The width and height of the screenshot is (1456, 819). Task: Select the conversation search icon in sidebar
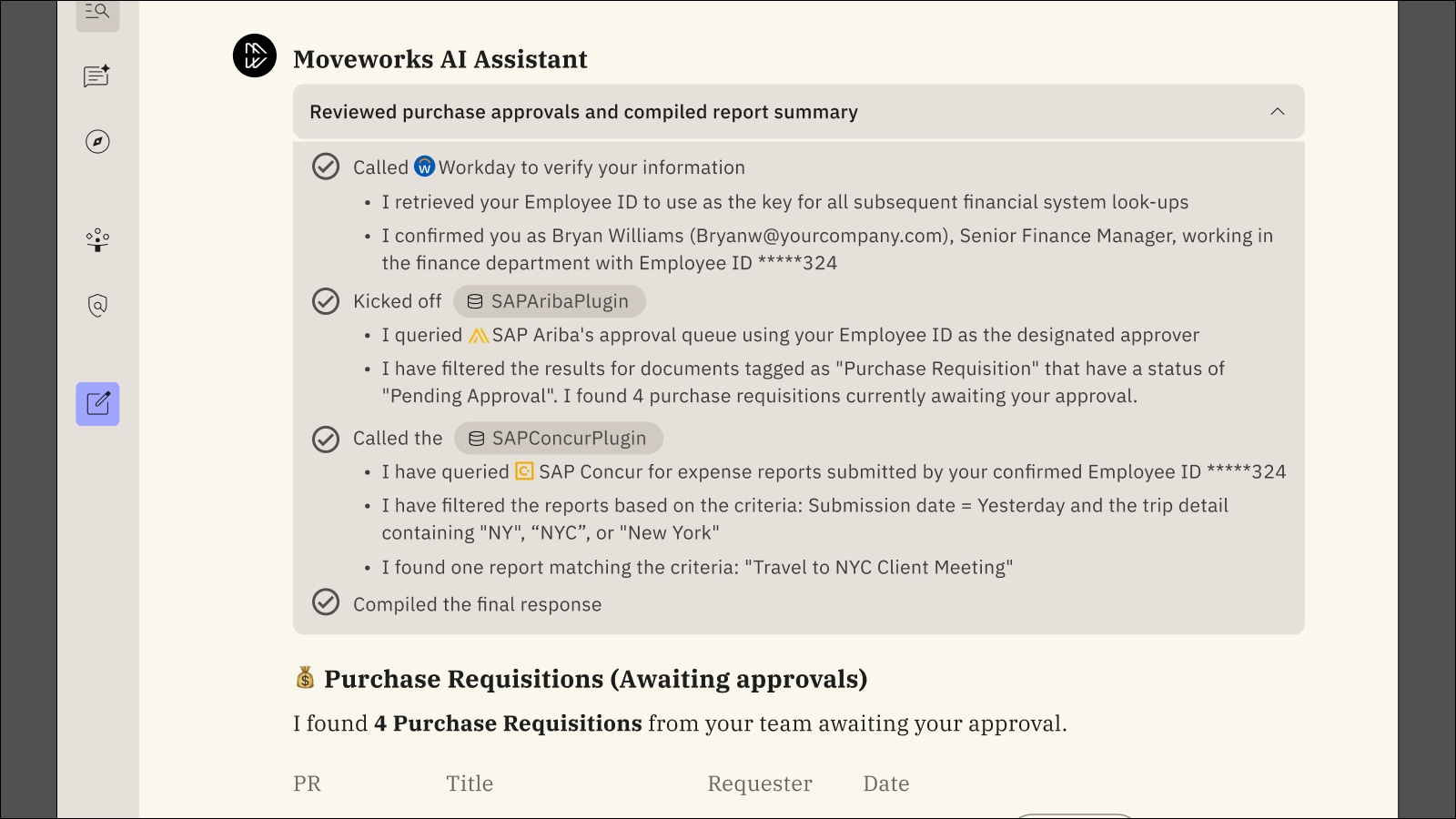[x=97, y=11]
